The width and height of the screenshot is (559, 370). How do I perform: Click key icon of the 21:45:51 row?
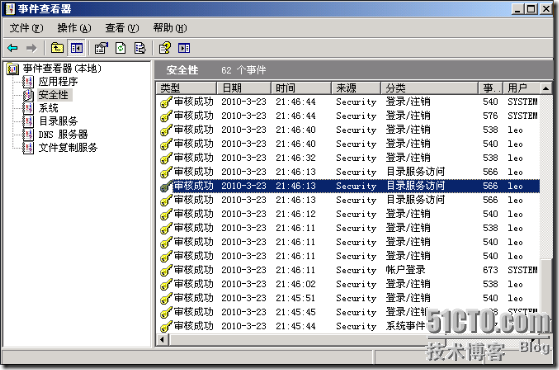166,298
